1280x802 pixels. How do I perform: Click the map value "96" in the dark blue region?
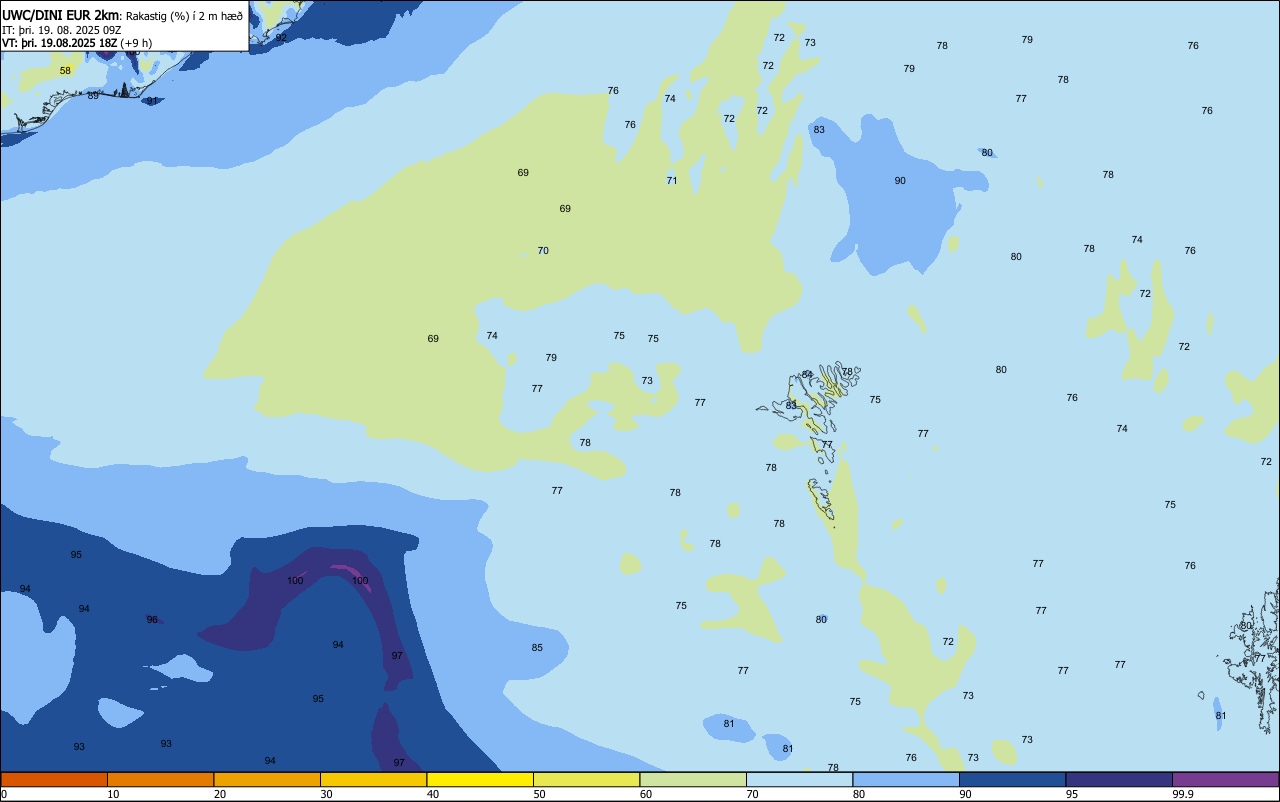152,620
